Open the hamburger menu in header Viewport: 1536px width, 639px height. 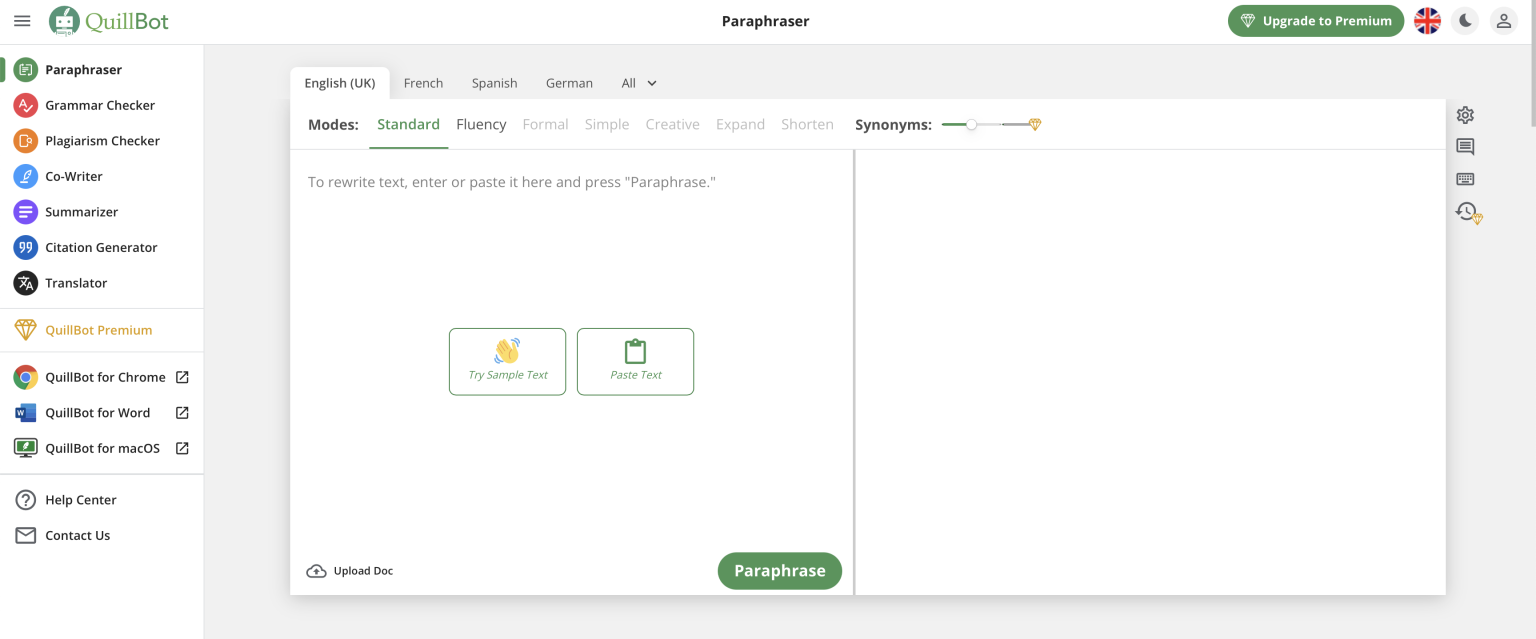pyautogui.click(x=22, y=21)
